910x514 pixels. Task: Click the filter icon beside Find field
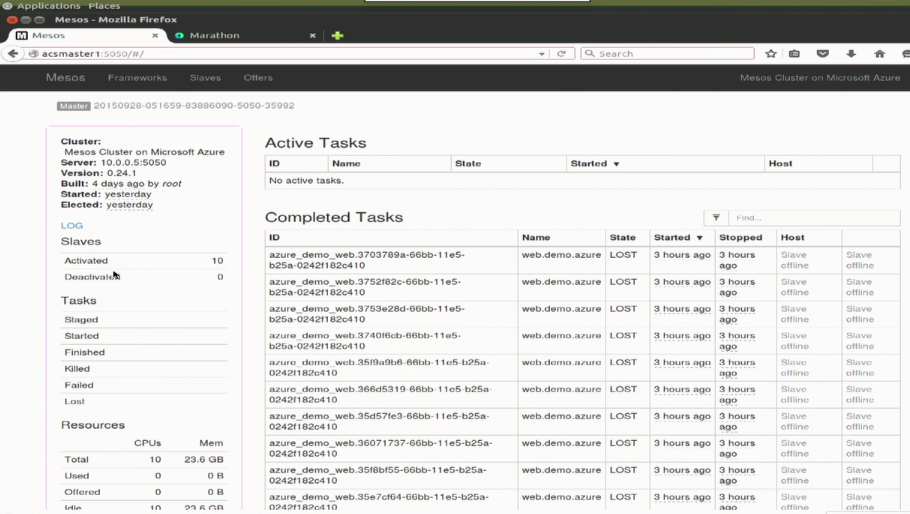tap(716, 217)
